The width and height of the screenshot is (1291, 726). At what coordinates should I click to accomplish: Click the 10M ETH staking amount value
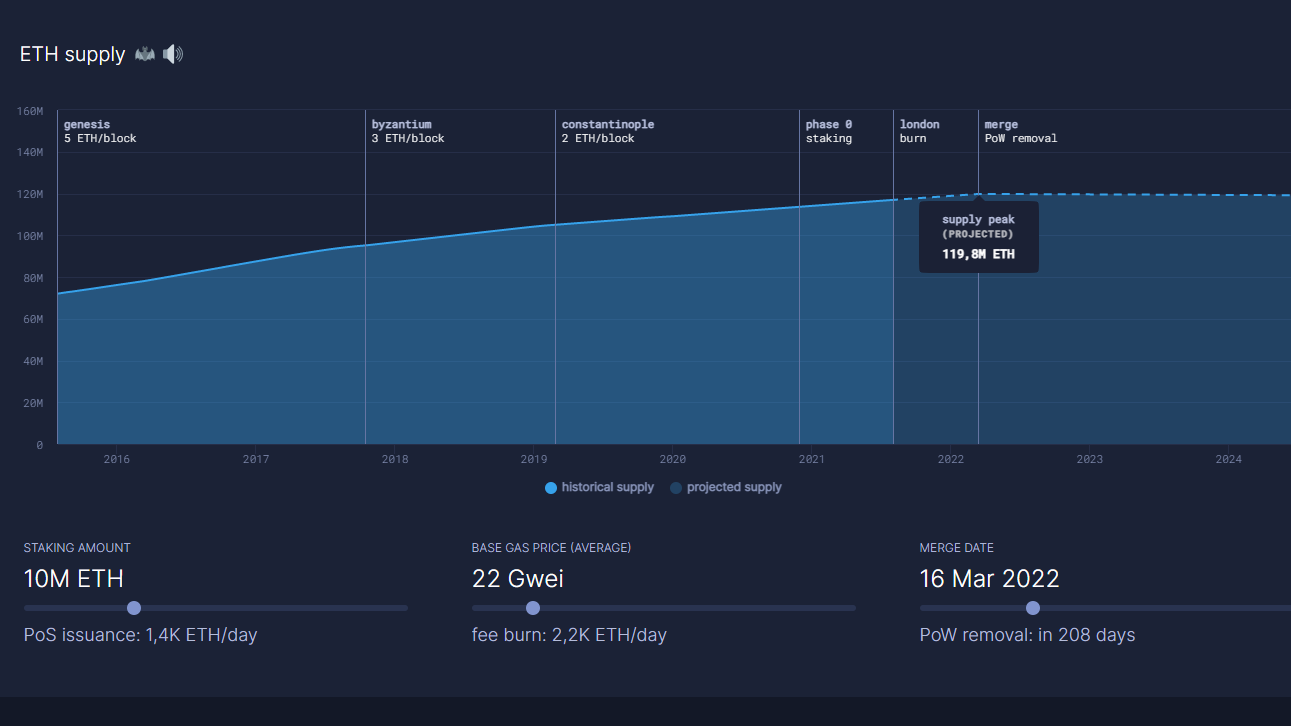74,578
